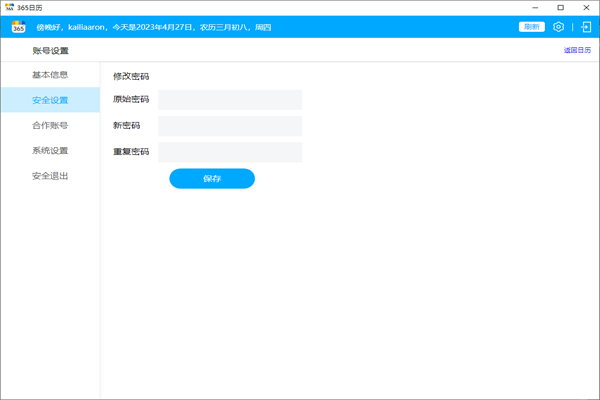The width and height of the screenshot is (600, 400).
Task: Click into the 新密码 field
Action: (230, 126)
